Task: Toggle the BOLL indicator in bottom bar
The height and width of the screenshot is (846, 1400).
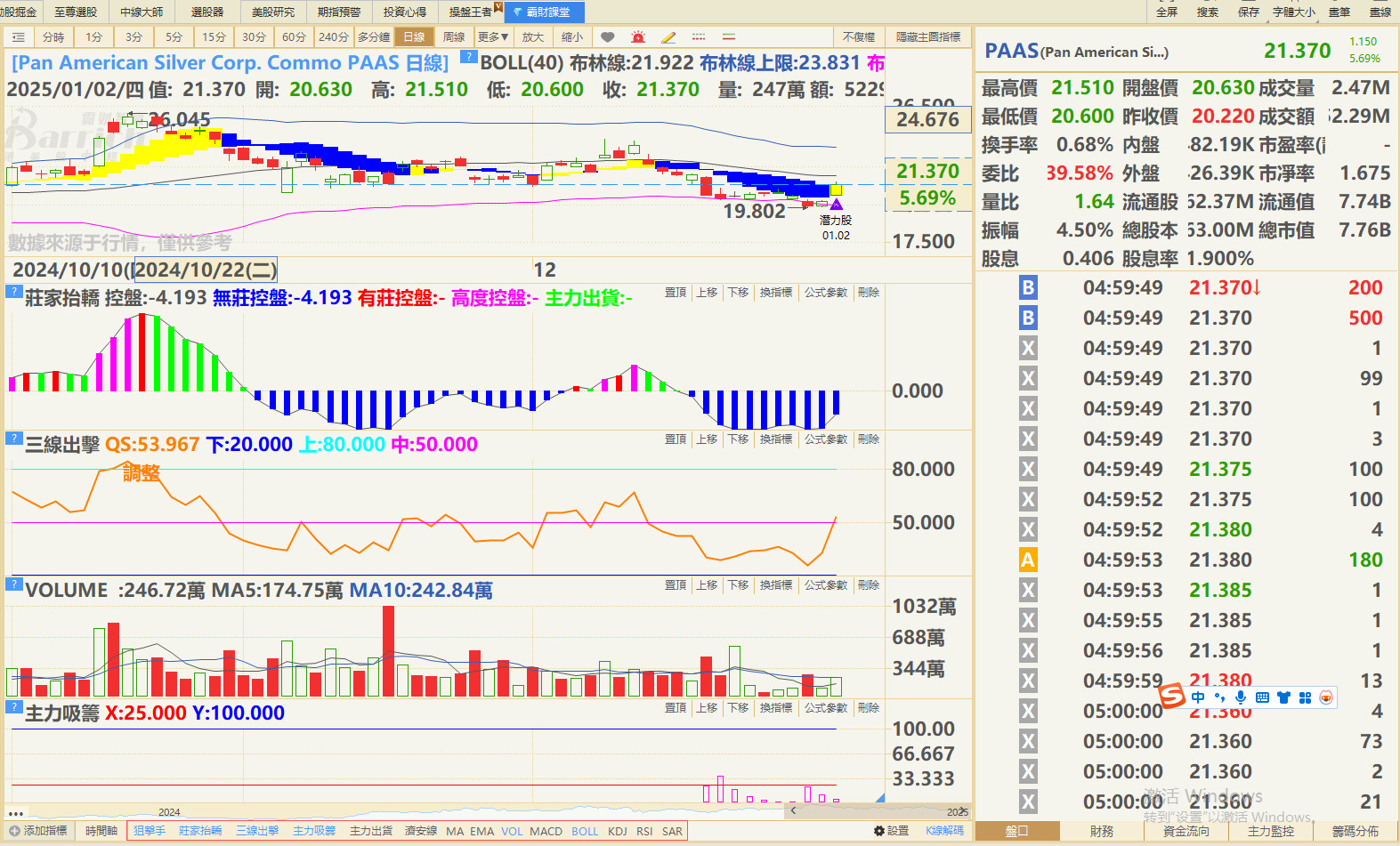Action: (x=585, y=831)
